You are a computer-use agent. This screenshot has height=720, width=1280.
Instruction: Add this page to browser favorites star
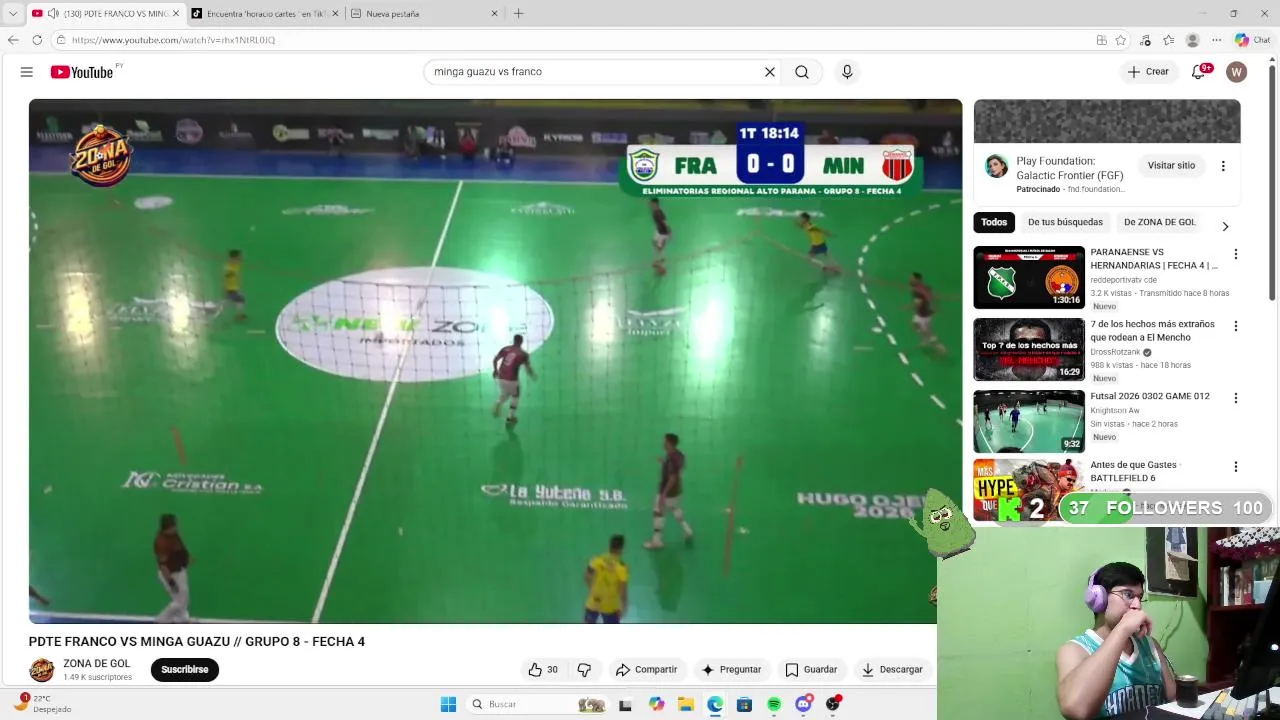(x=1121, y=40)
